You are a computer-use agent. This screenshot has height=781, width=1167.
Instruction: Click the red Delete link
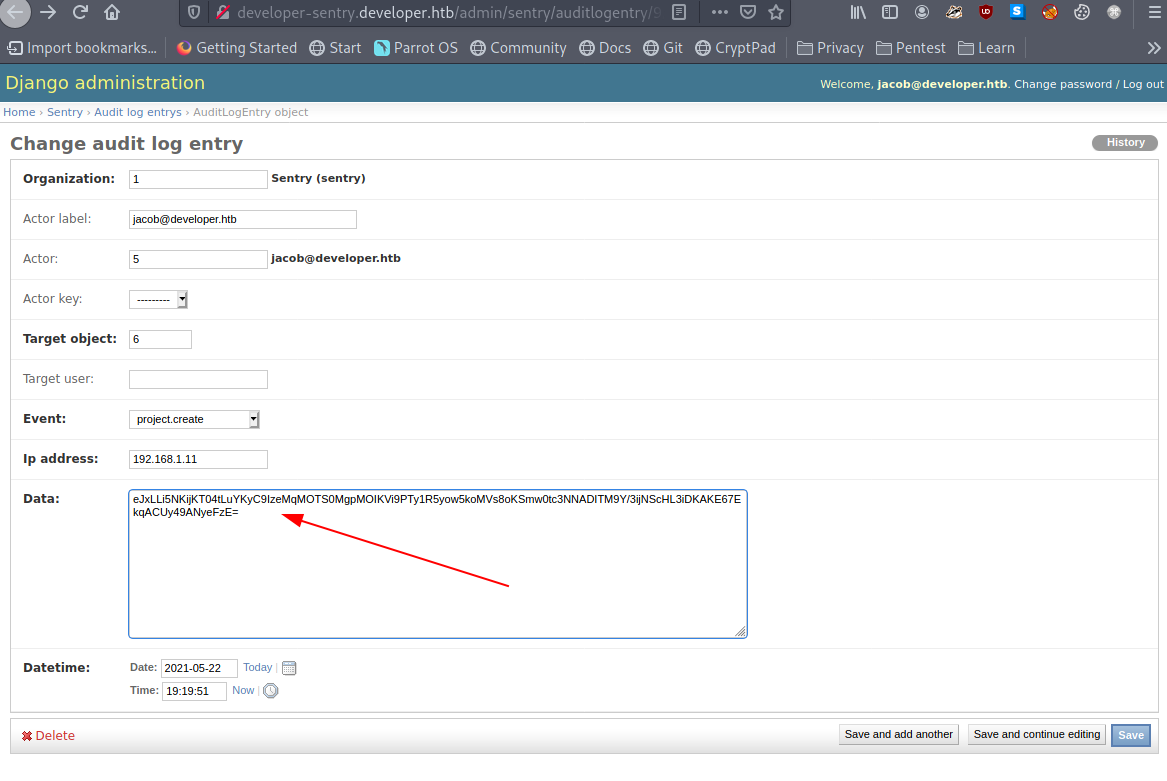[x=49, y=736]
